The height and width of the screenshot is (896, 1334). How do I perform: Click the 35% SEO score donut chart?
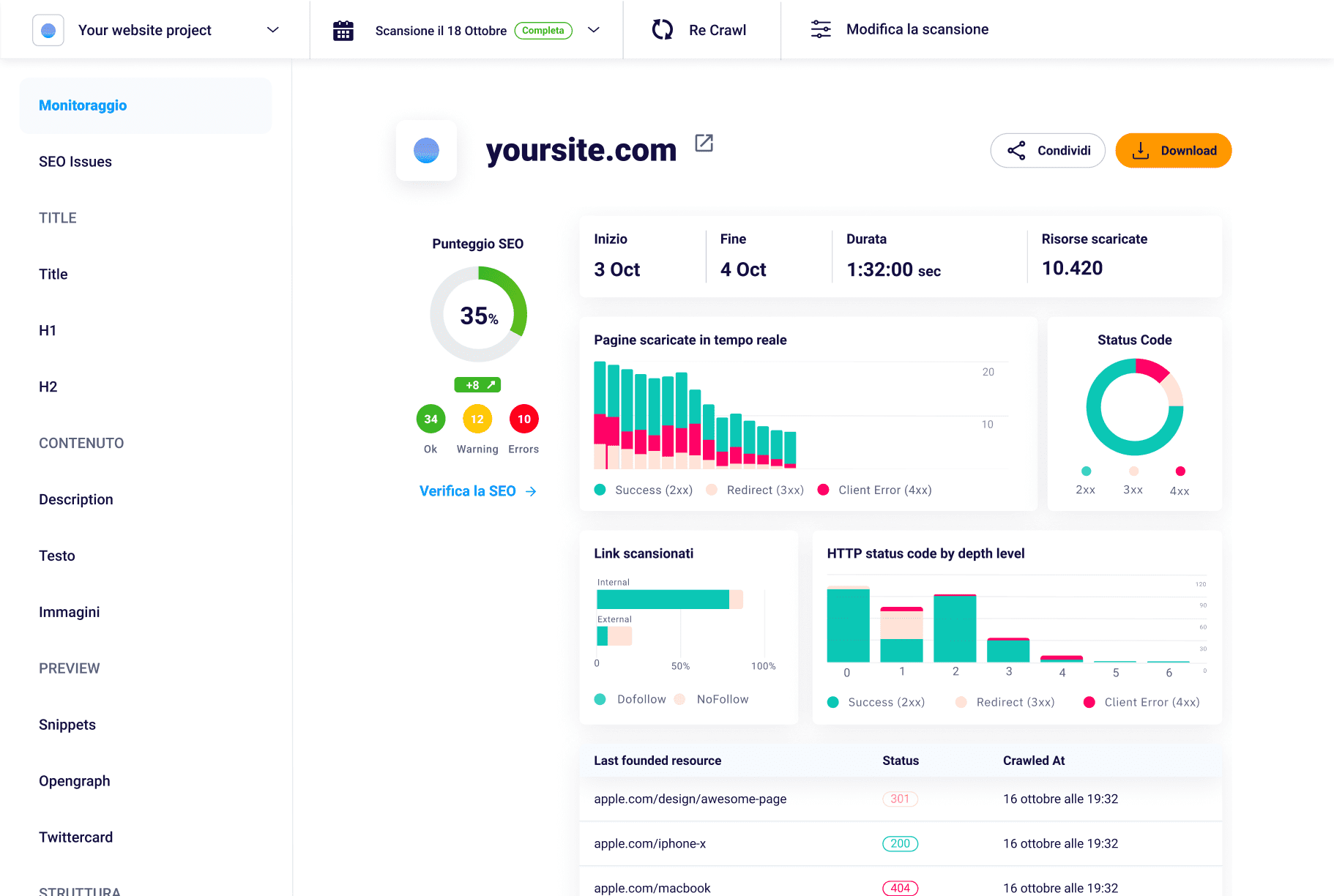tap(477, 314)
